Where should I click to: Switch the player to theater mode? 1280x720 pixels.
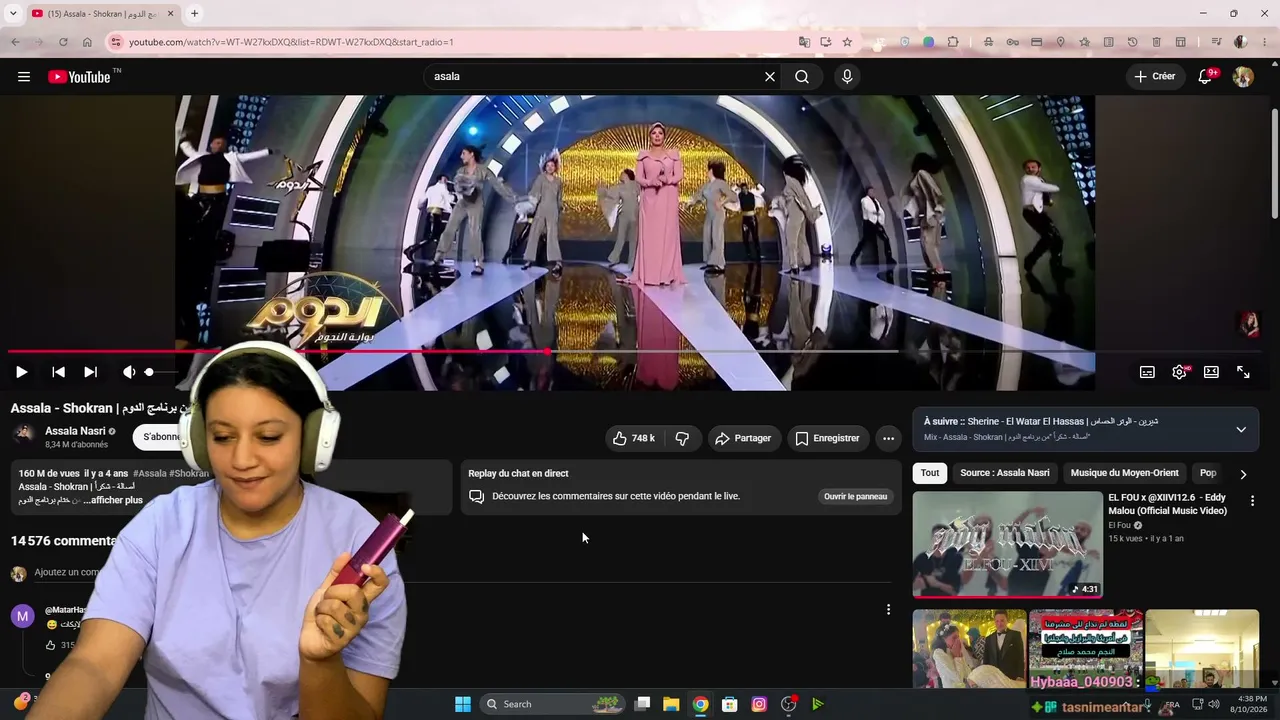(1211, 372)
